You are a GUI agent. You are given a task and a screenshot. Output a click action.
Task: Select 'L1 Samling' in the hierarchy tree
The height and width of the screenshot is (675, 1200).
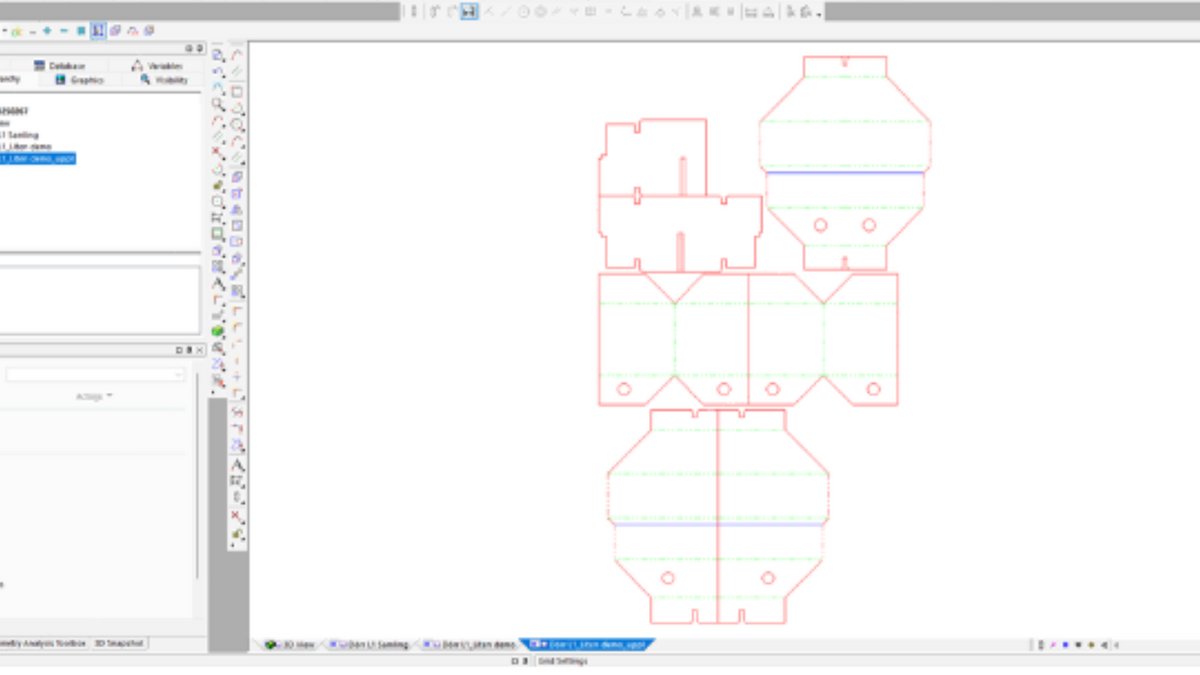point(20,135)
